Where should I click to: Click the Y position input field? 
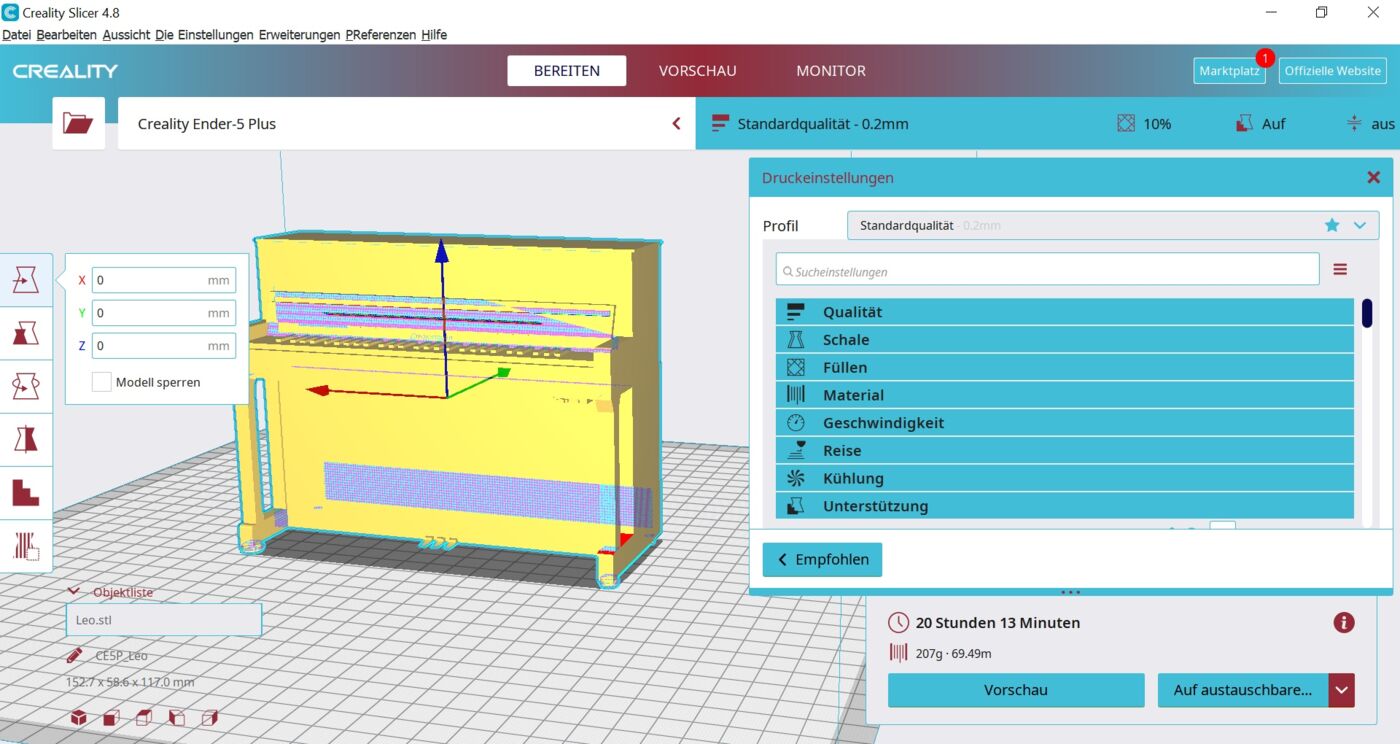(164, 313)
